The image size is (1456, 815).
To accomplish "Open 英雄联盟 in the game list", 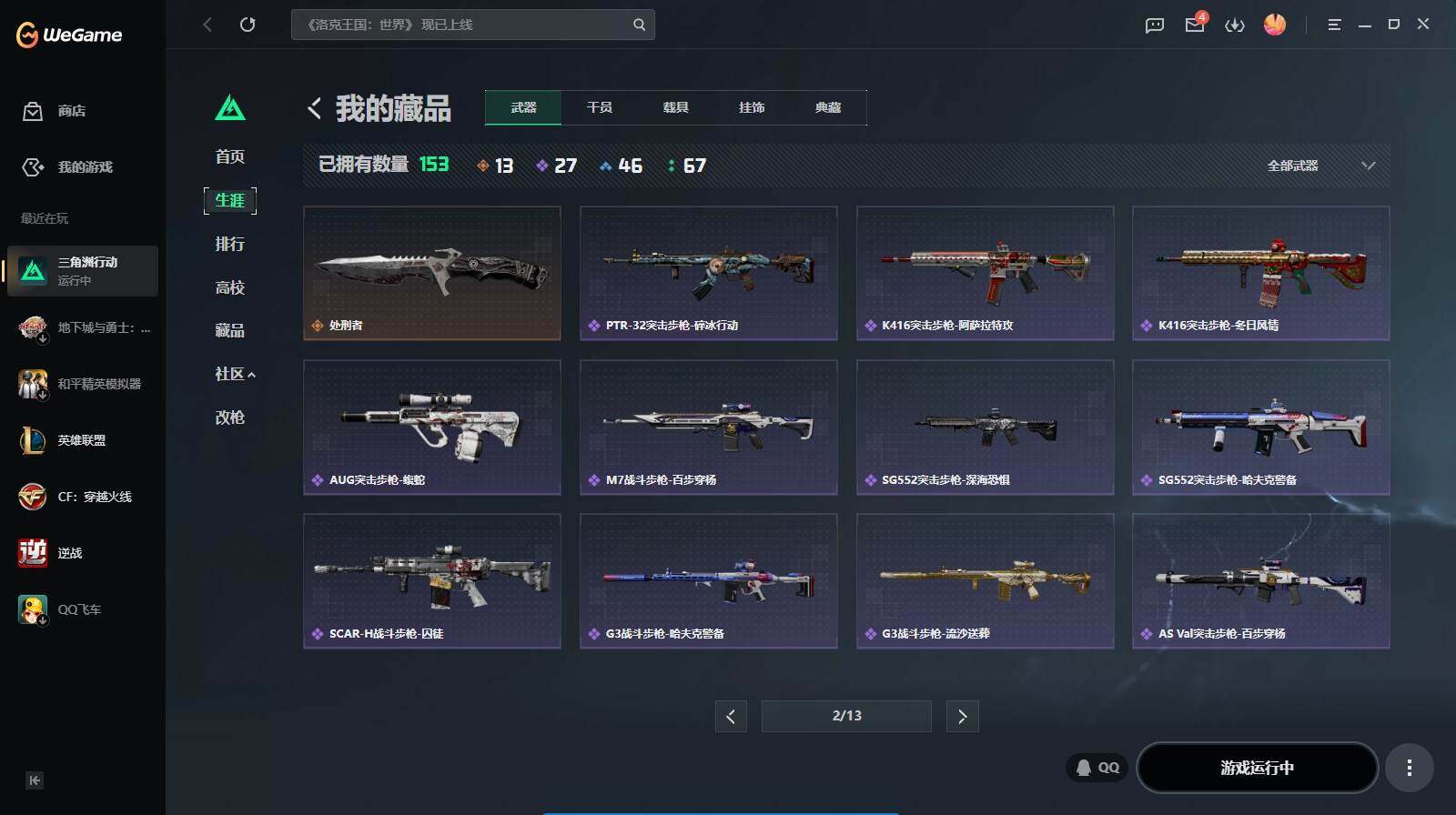I will (x=82, y=440).
